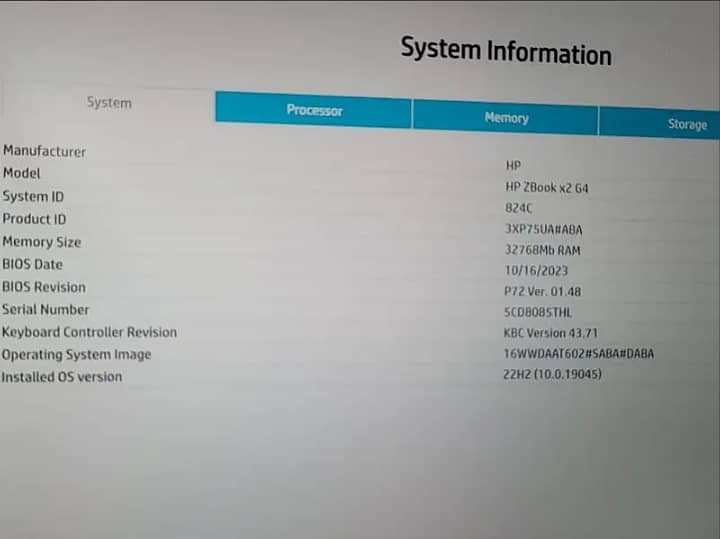Viewport: 720px width, 539px height.
Task: Select the Operating System Image label
Action: tap(76, 355)
